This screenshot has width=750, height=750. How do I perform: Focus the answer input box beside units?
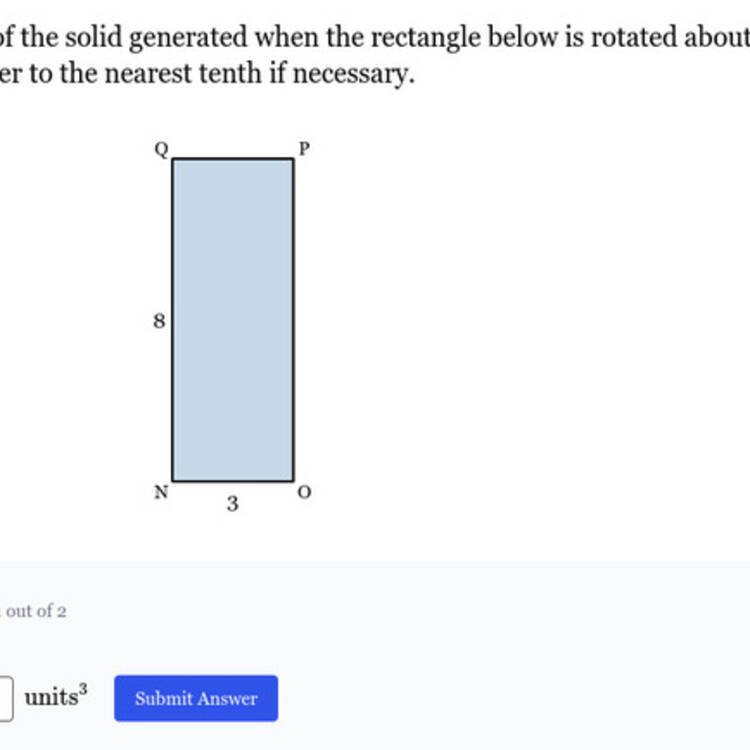pos(6,698)
